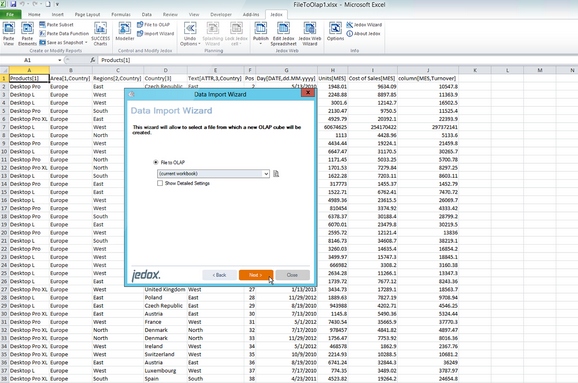
Task: Open the Paste View tool
Action: click(x=8, y=34)
